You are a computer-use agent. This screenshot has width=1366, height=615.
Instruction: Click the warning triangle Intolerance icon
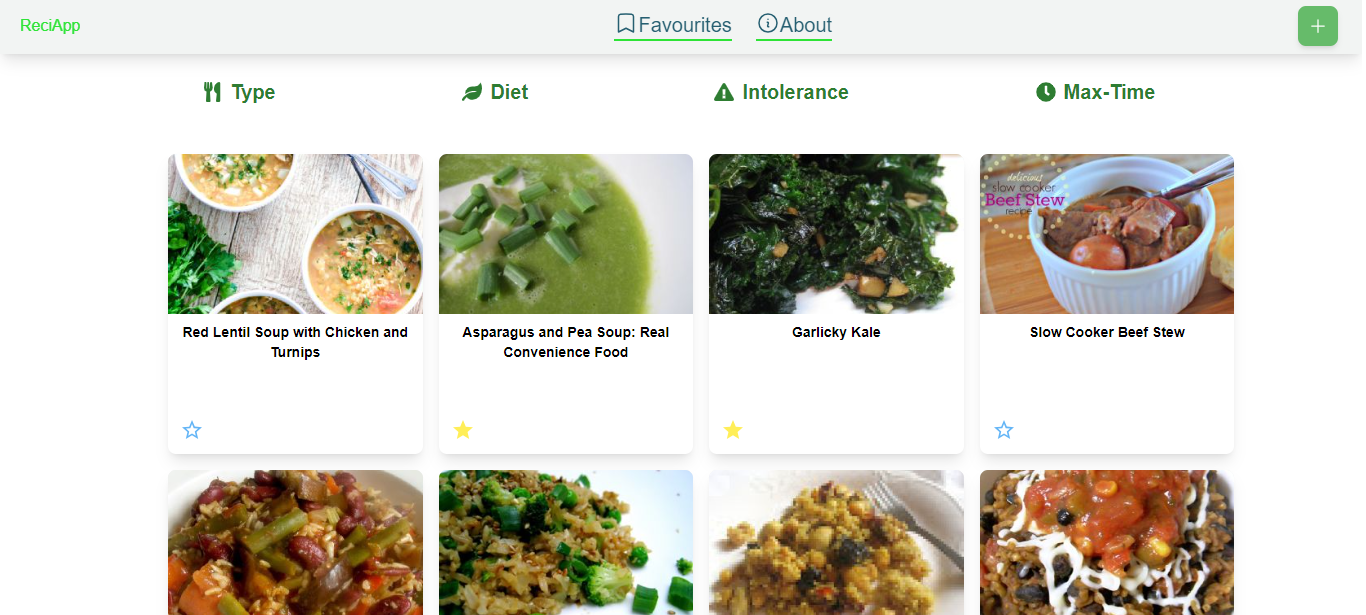tap(724, 93)
